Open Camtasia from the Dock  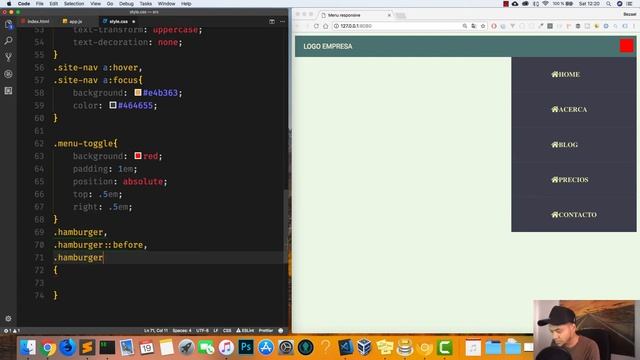[x=444, y=347]
